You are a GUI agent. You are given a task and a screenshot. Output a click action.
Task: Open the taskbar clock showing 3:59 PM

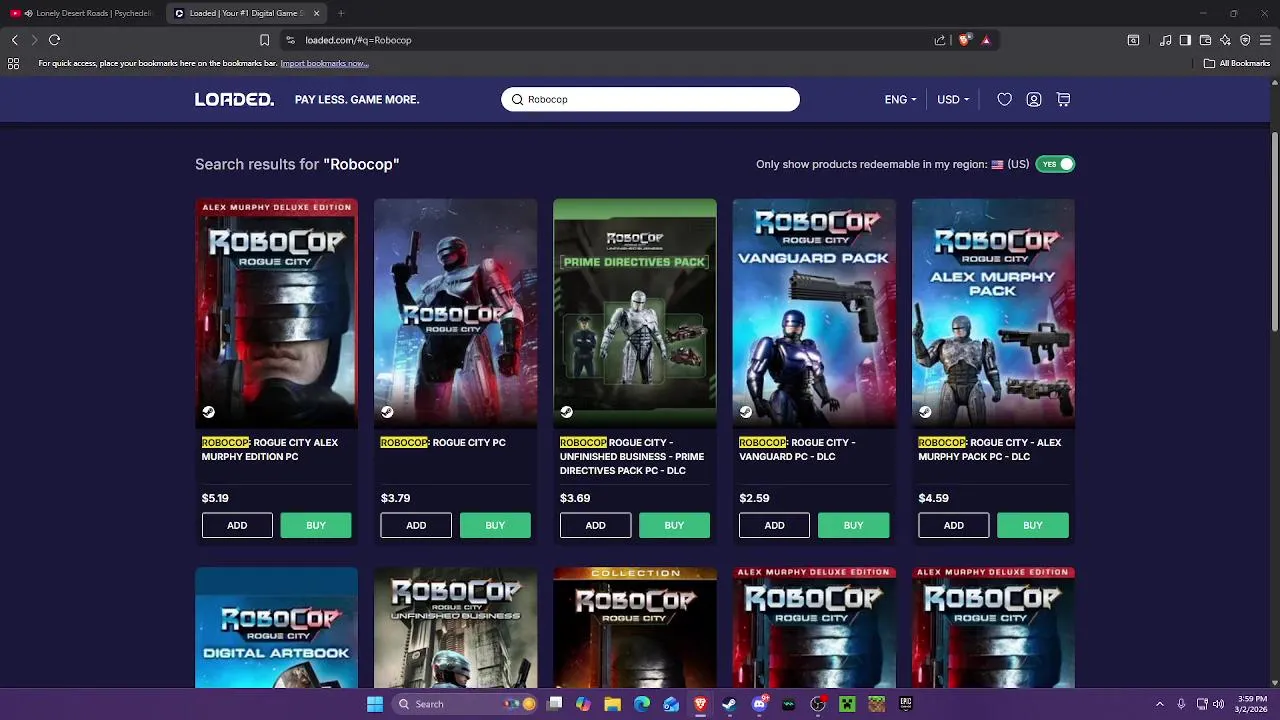point(1252,704)
